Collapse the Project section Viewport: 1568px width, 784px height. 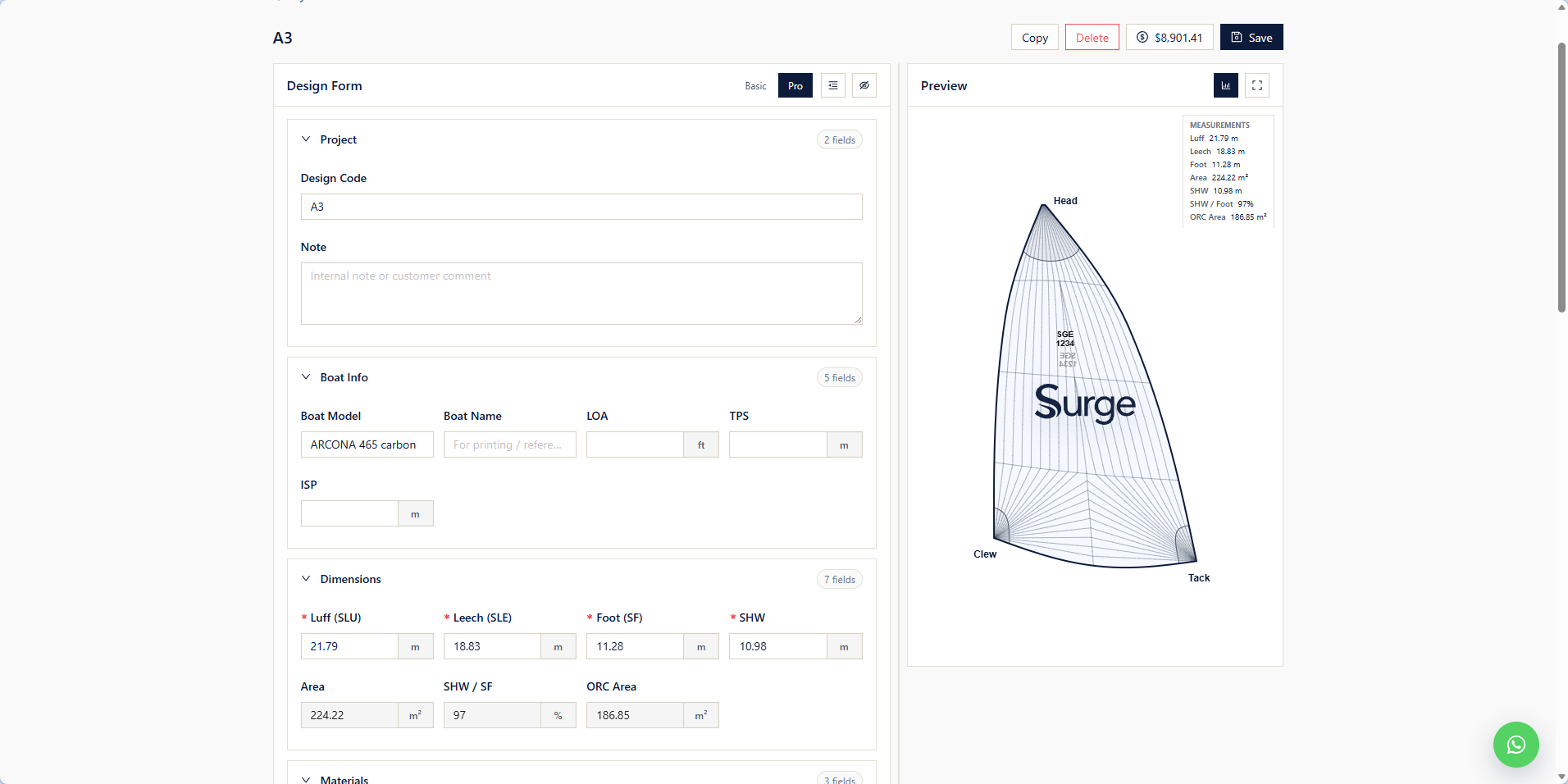(x=306, y=139)
